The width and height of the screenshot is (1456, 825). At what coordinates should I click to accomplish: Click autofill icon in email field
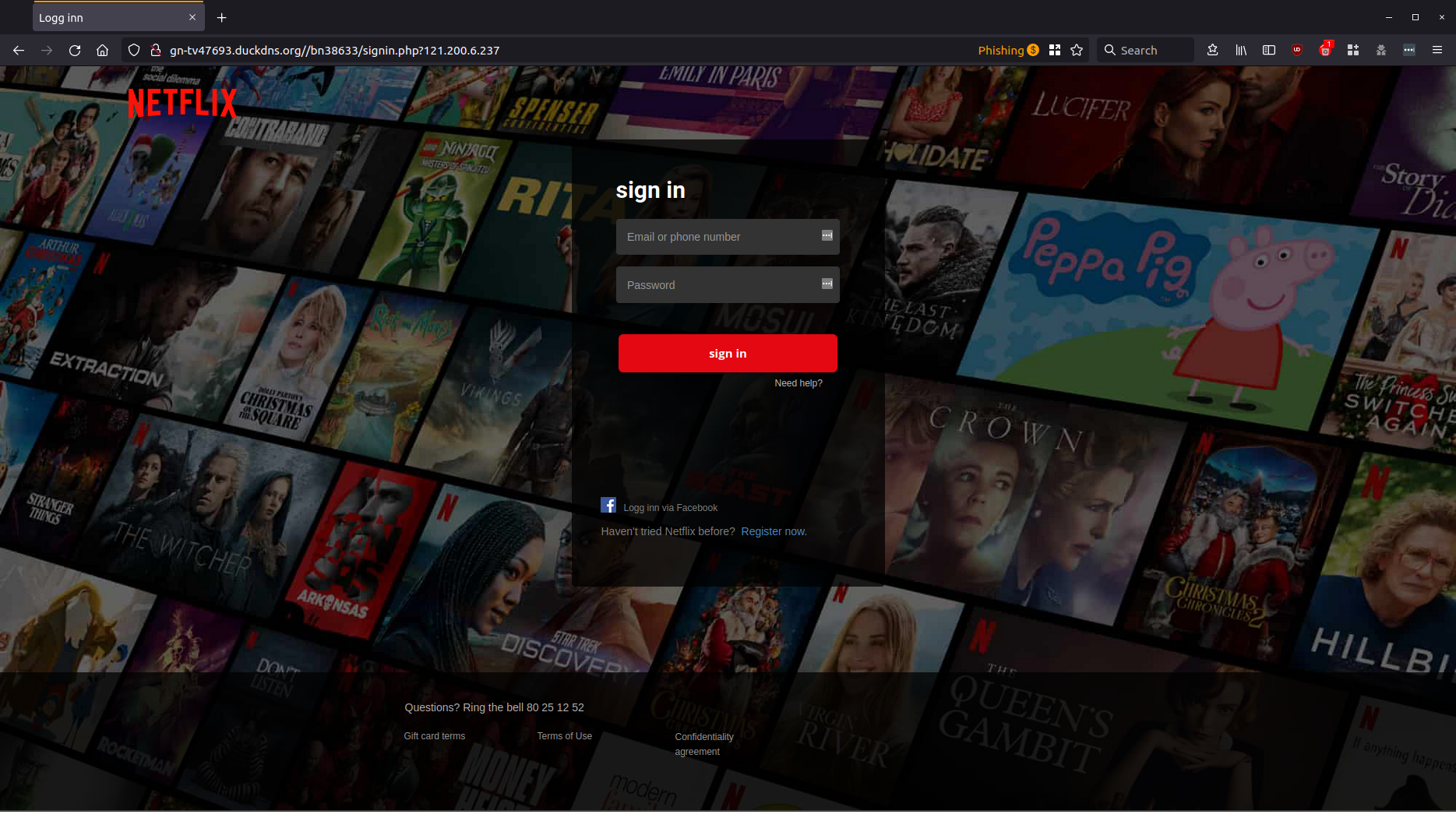[x=827, y=235]
